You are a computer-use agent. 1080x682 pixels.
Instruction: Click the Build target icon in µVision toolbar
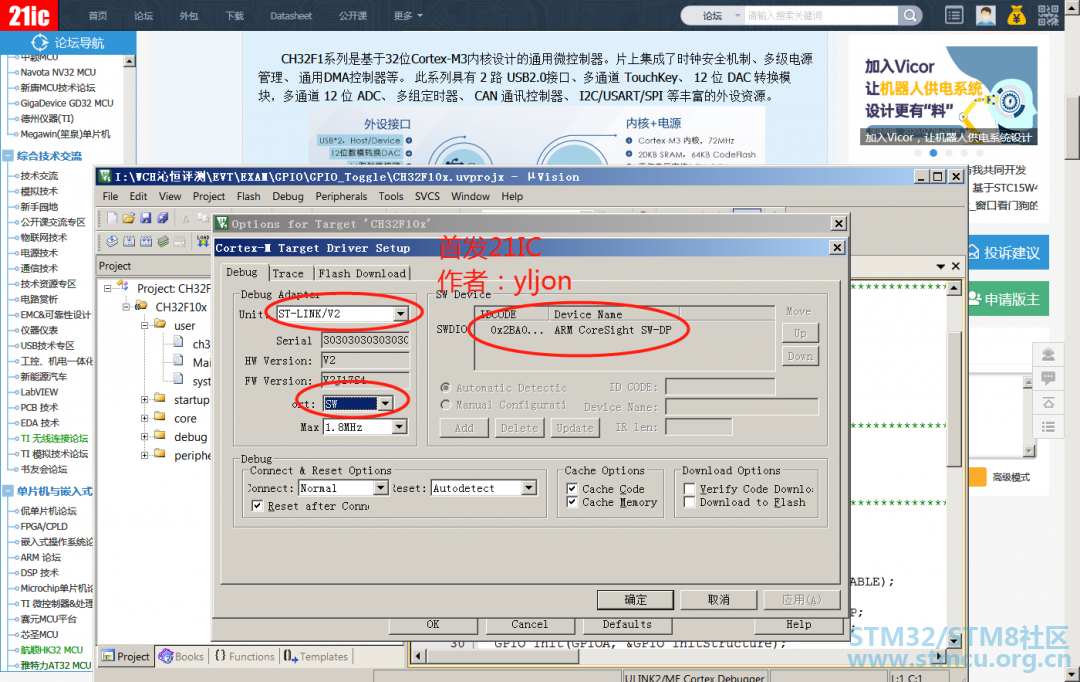pyautogui.click(x=129, y=241)
